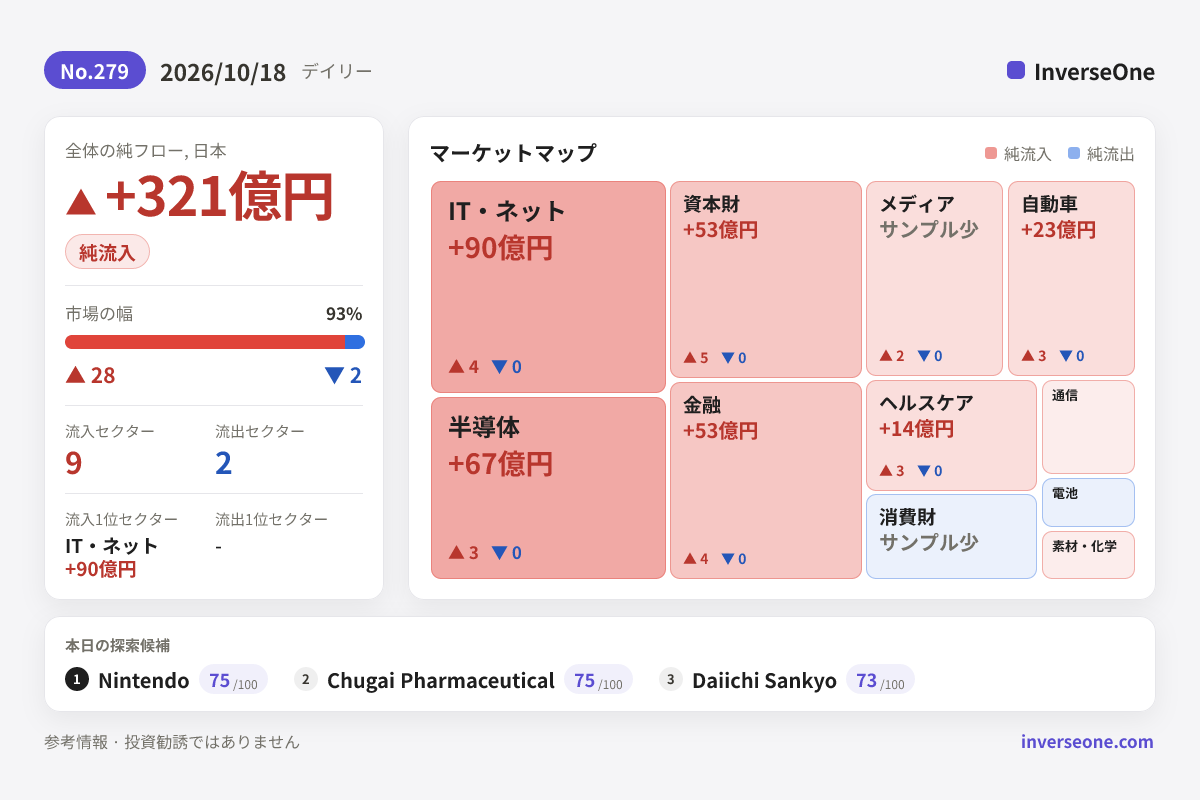Select the 消費財 sector tile
The height and width of the screenshot is (800, 1200).
point(951,536)
